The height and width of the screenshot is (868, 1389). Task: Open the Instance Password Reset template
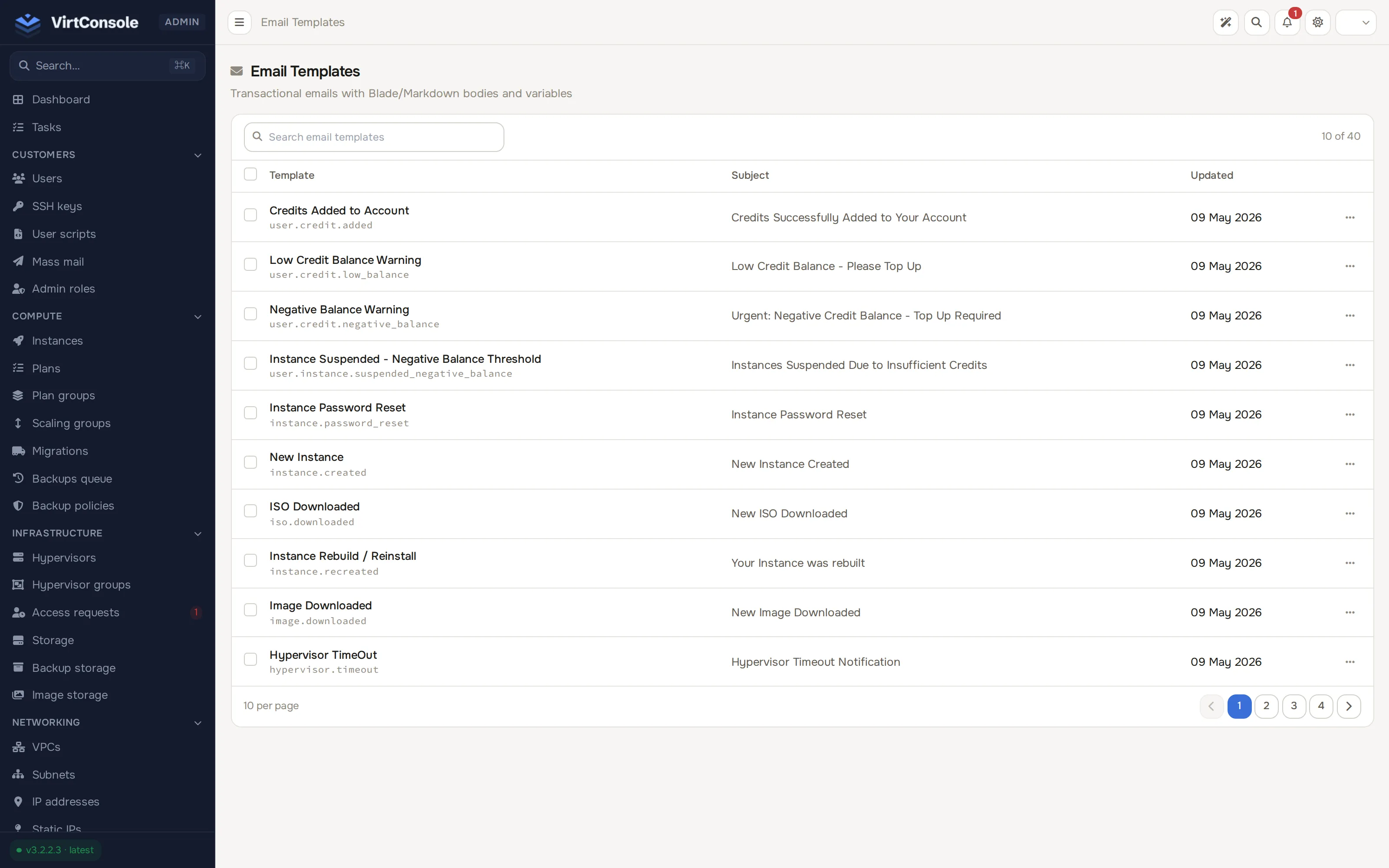[x=338, y=408]
